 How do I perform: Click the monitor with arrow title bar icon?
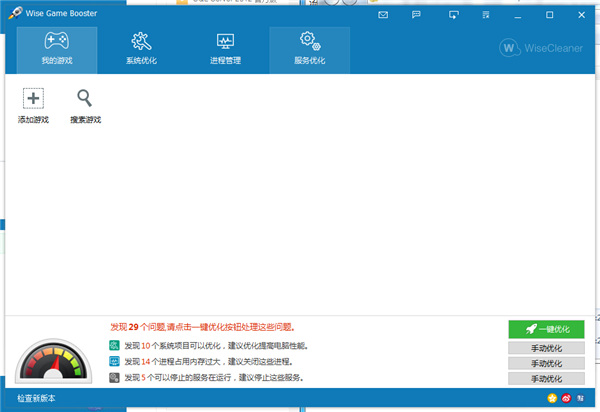click(x=453, y=15)
